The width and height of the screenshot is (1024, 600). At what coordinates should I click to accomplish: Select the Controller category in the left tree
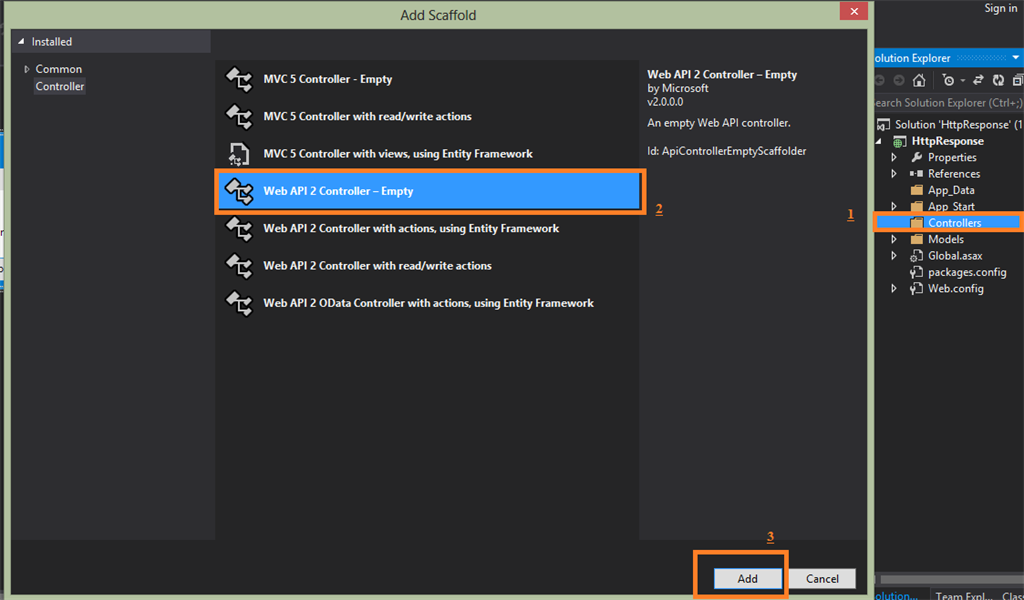coord(59,86)
